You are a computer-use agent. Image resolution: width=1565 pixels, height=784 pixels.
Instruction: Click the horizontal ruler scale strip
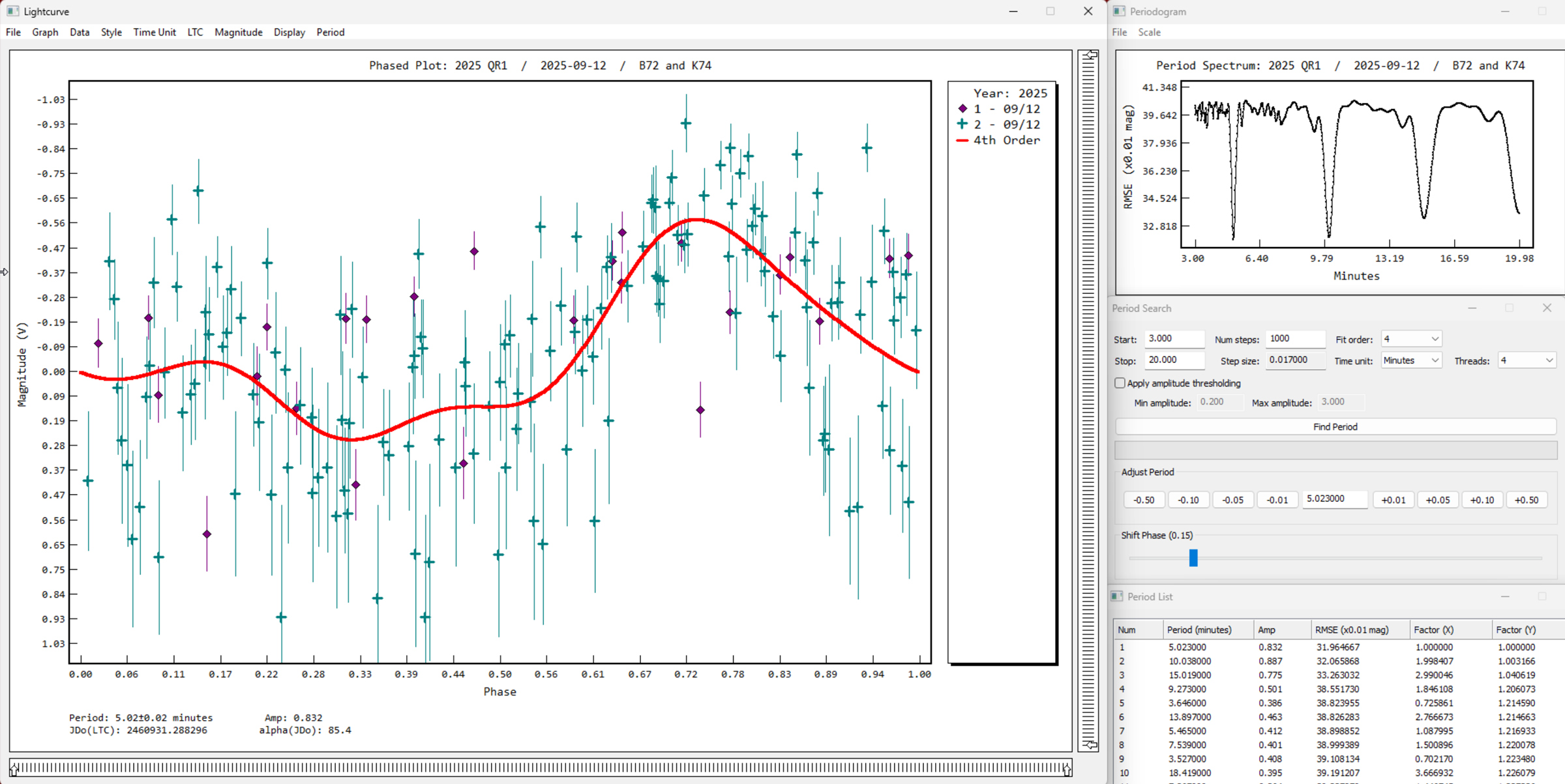coord(541,768)
